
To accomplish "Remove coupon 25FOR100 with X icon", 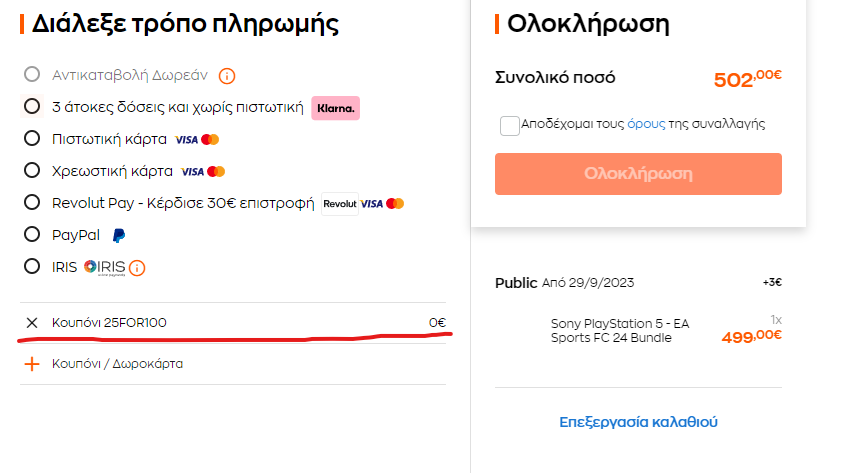I will tap(32, 322).
